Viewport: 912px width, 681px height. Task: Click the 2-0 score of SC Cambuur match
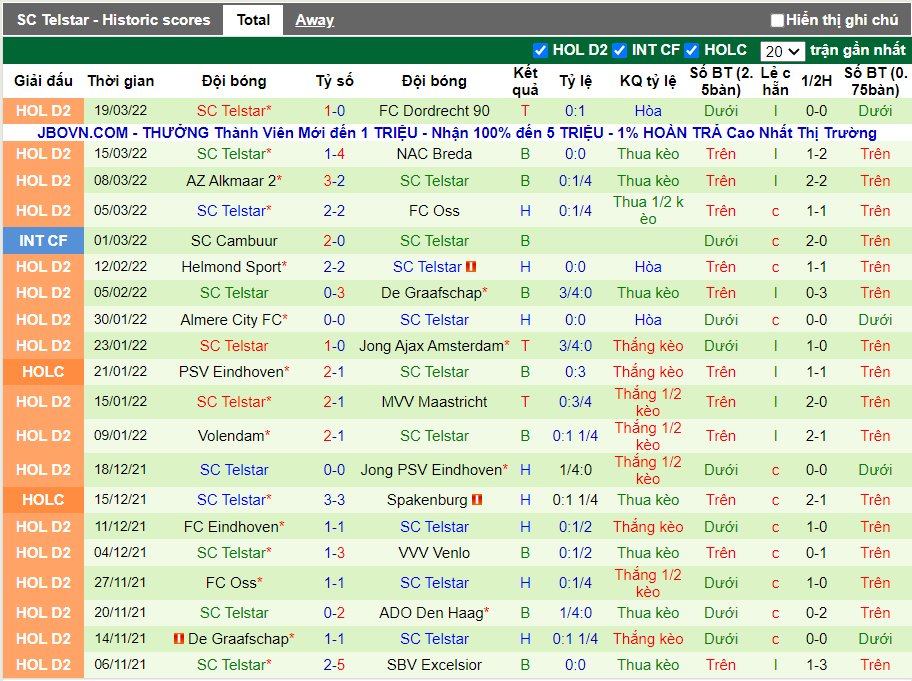click(334, 241)
